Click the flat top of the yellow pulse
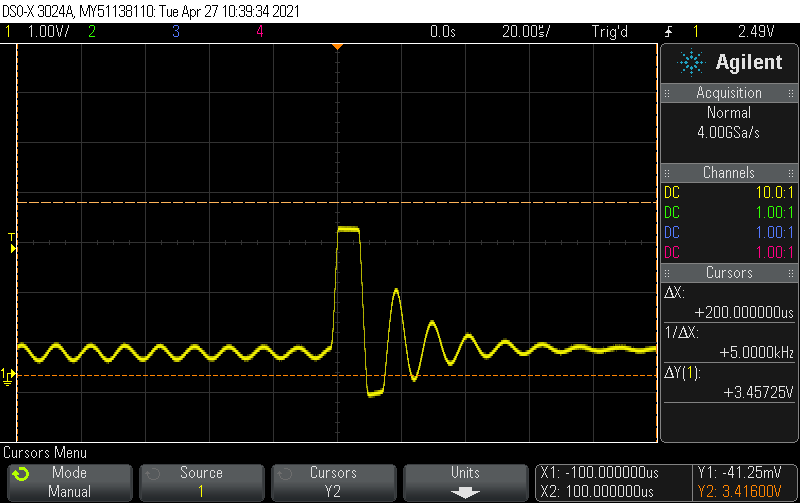The width and height of the screenshot is (800, 503). coord(348,230)
